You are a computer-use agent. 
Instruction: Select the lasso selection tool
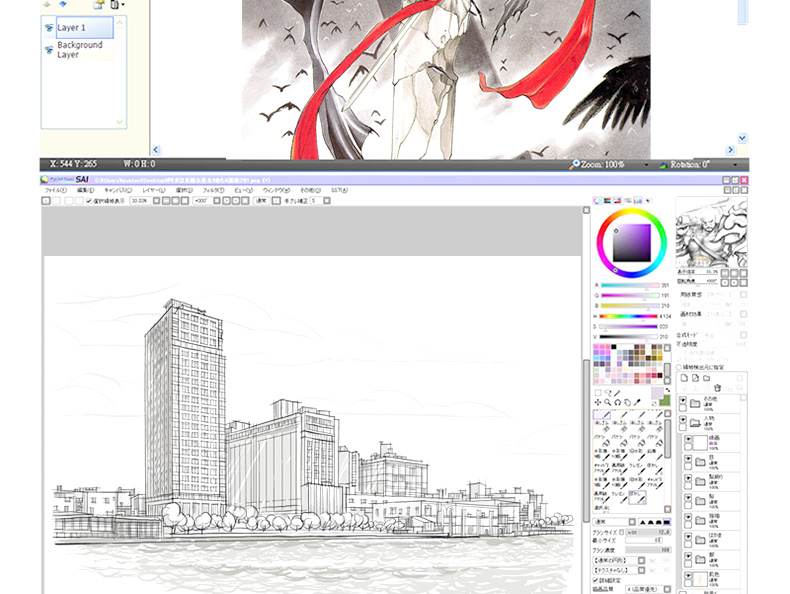pos(610,393)
